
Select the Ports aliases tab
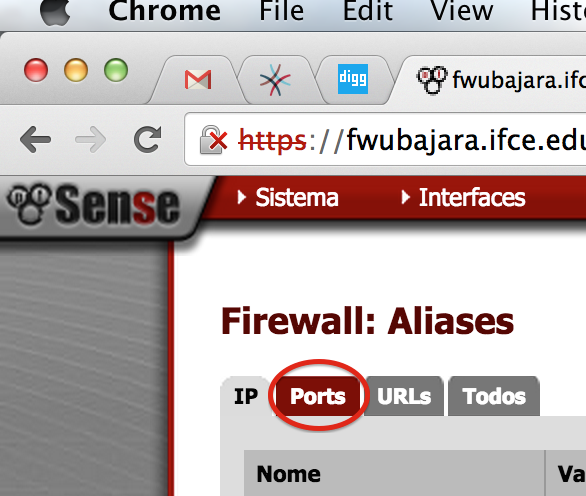click(318, 396)
